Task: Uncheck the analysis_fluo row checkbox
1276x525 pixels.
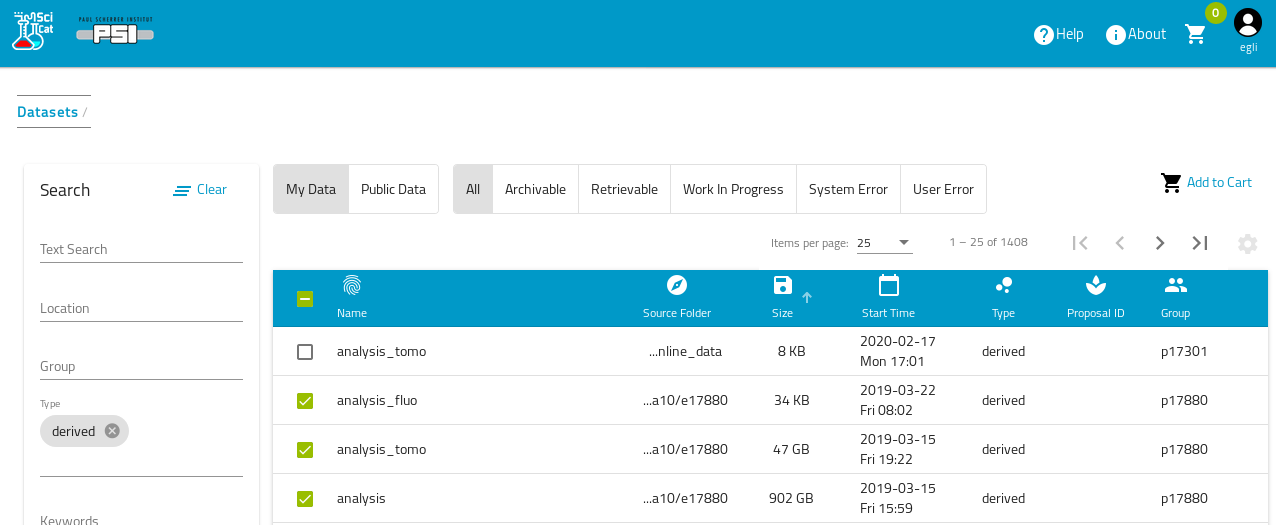Action: click(x=305, y=401)
